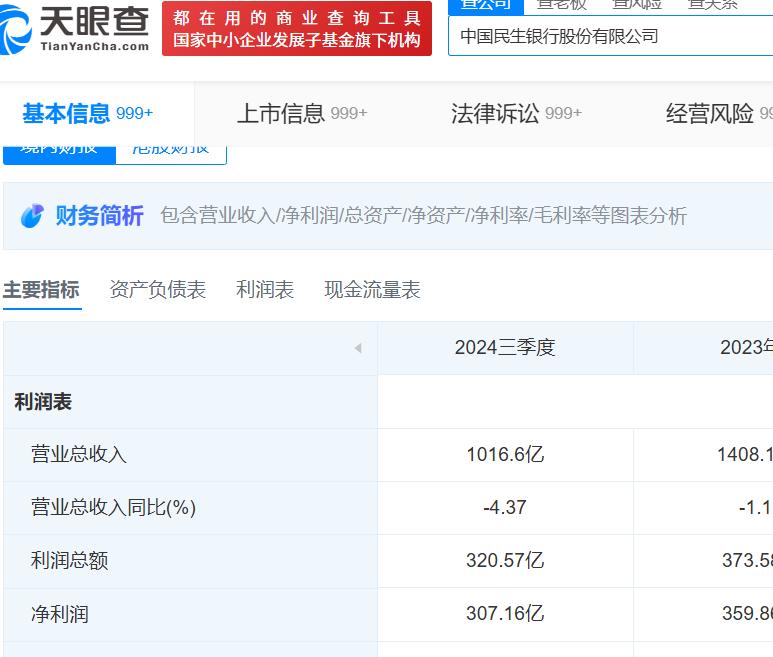The height and width of the screenshot is (657, 773).
Task: Click the 利润总额 row label
Action: click(70, 560)
